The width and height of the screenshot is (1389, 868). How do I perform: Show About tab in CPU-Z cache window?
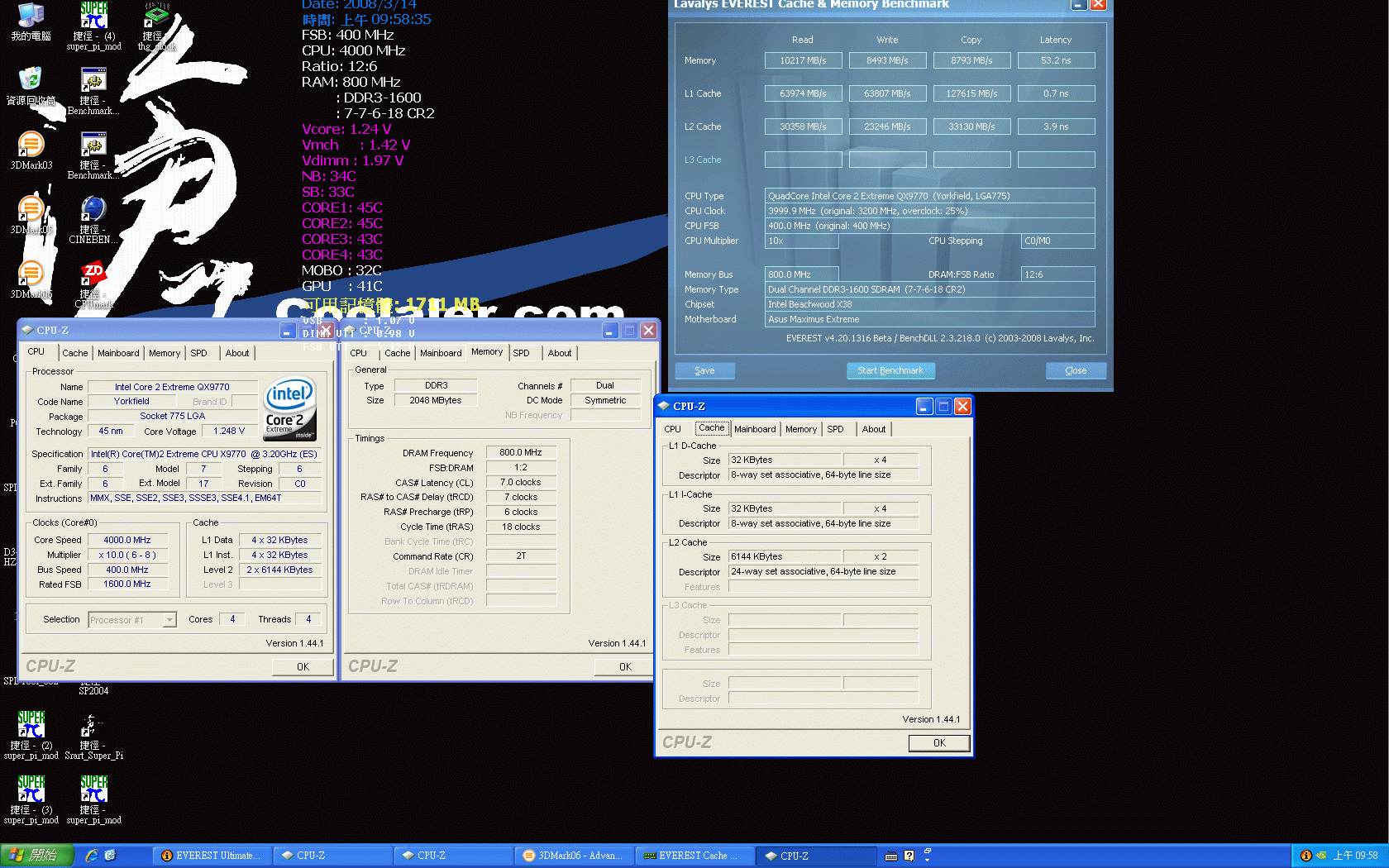(874, 429)
